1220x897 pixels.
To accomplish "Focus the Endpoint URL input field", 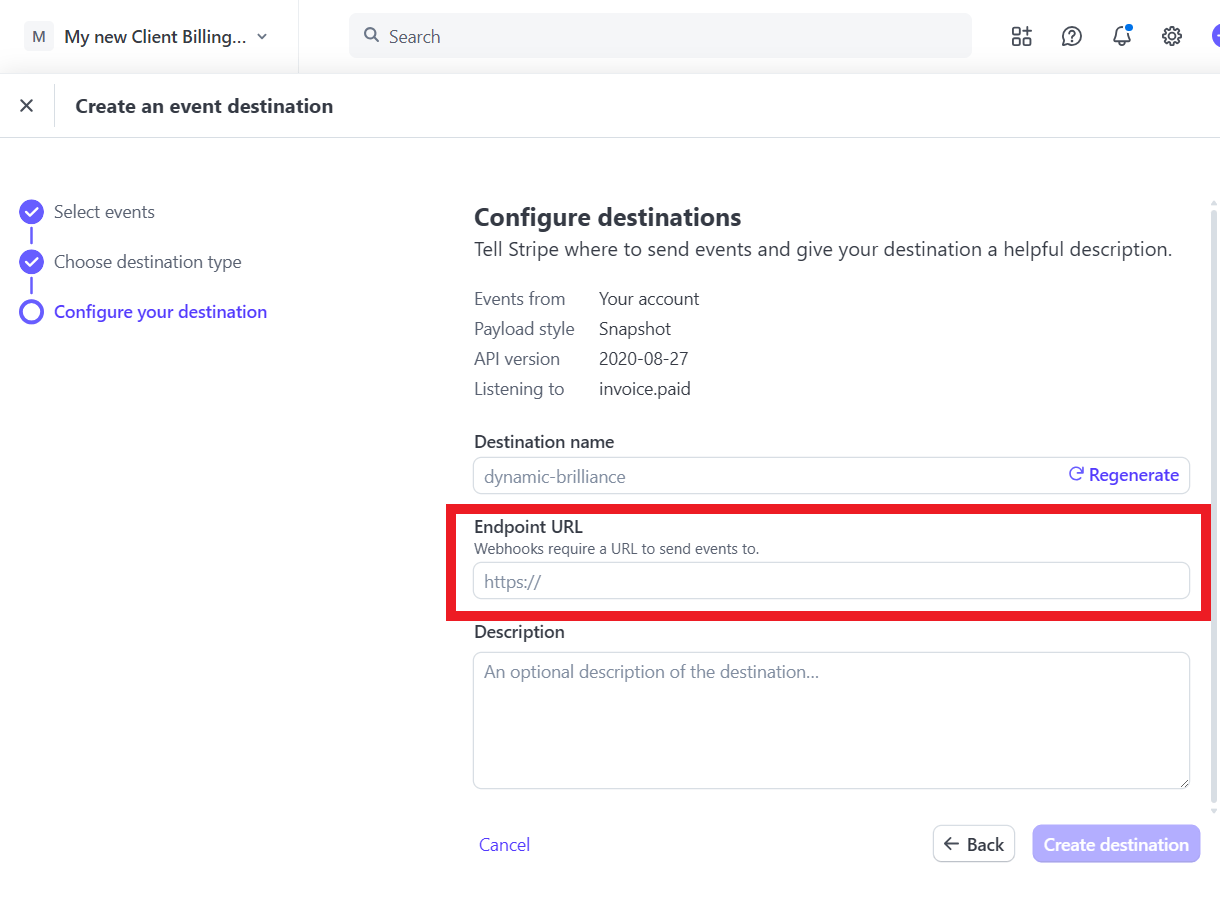I will (830, 581).
